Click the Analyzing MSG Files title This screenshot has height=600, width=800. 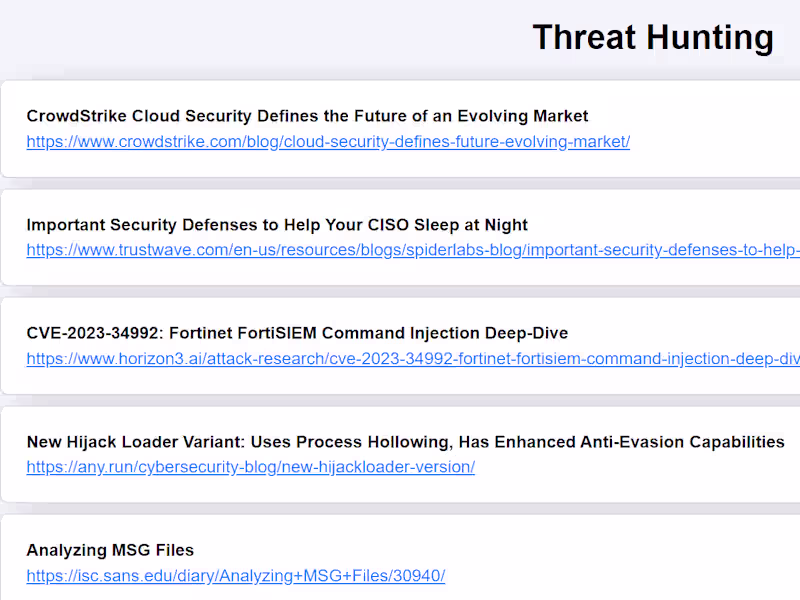click(110, 550)
